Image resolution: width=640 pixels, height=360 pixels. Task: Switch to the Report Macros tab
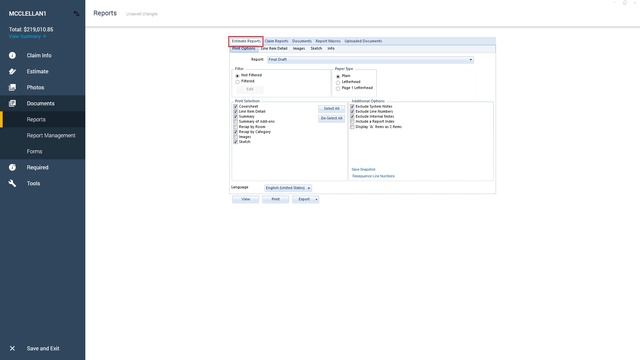tap(328, 41)
